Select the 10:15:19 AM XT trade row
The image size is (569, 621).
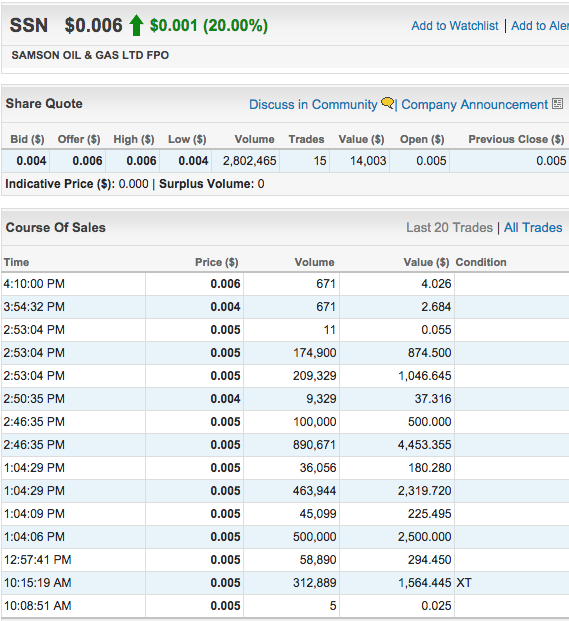[285, 583]
